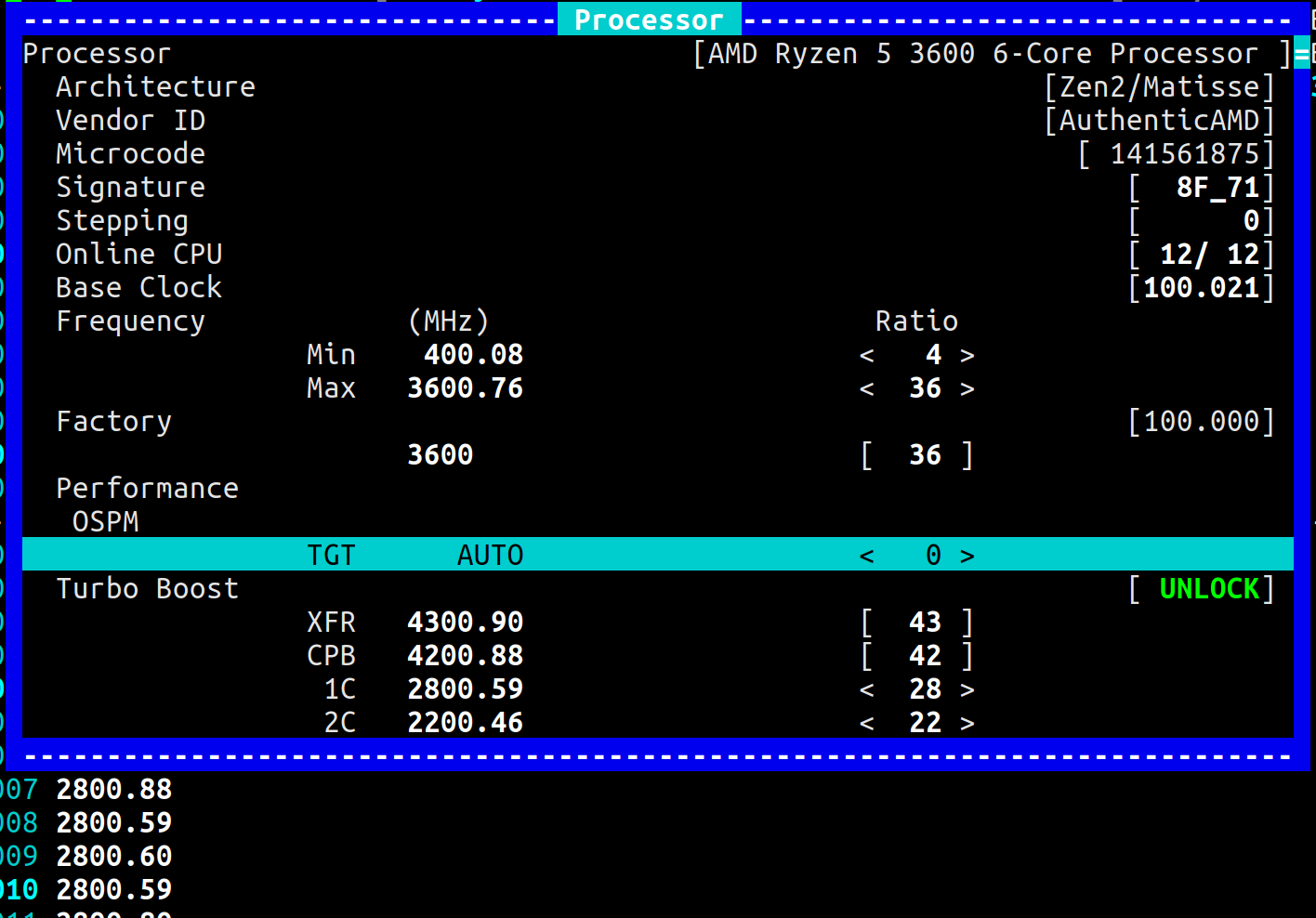Select the Turbo Boost row label
Image resolution: width=1316 pixels, height=918 pixels.
tap(147, 589)
